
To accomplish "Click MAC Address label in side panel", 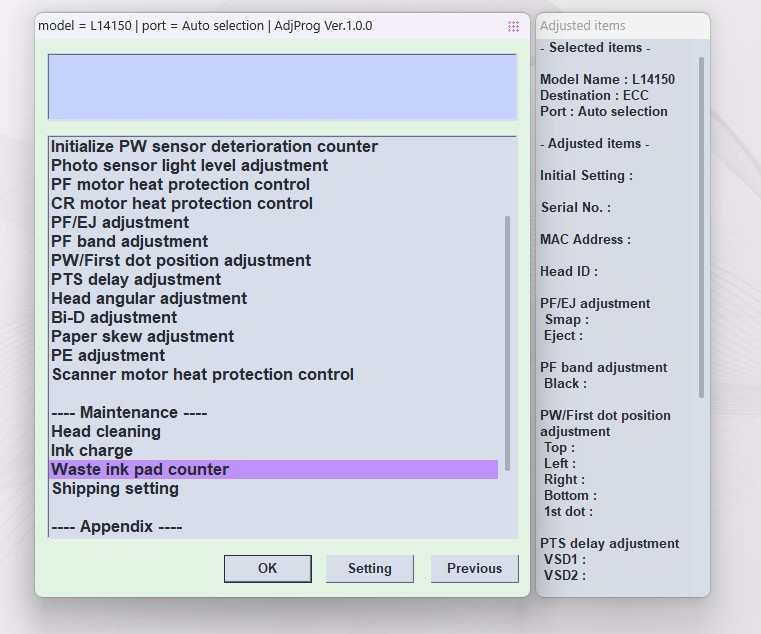I will pos(585,239).
